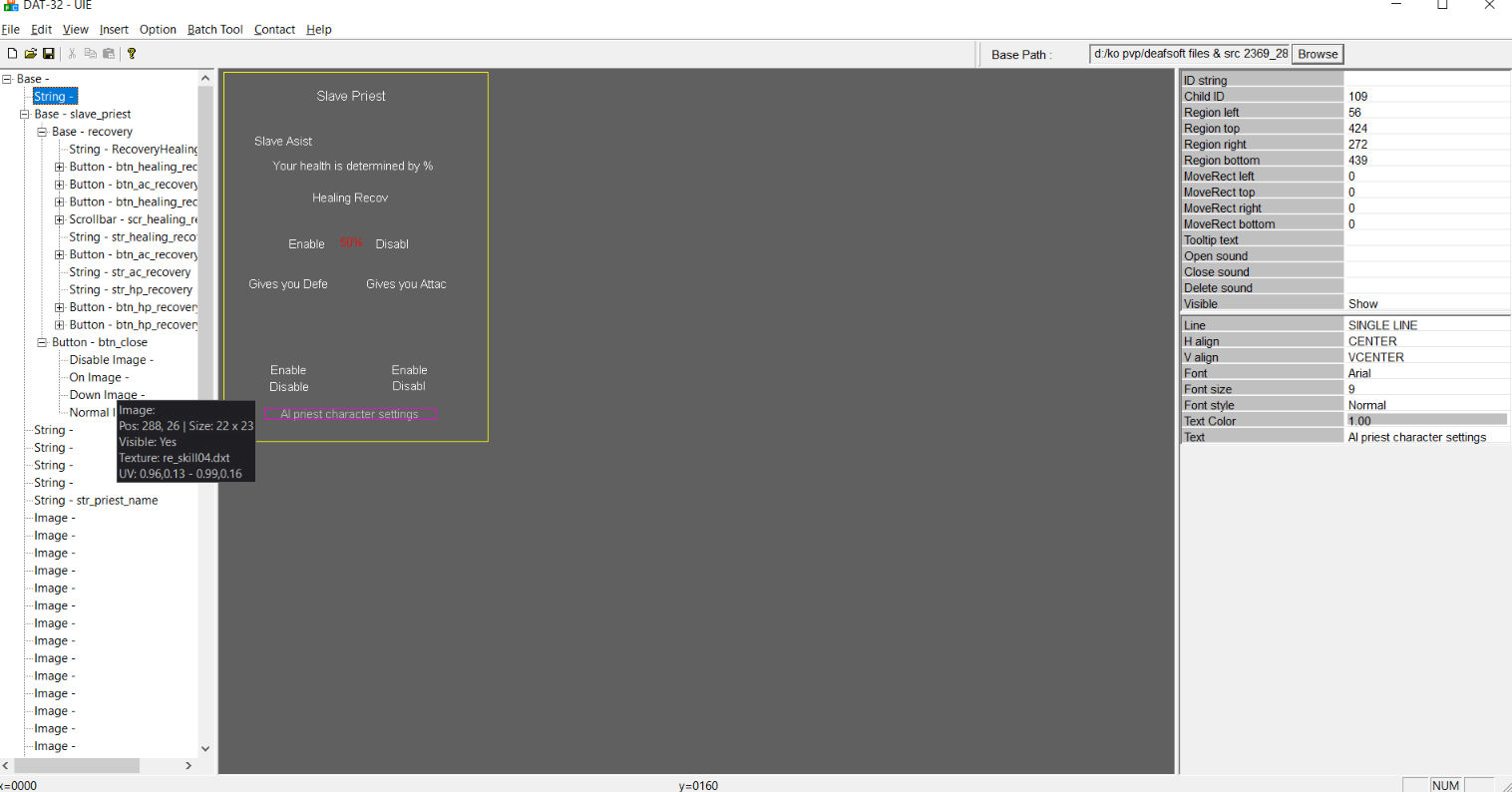Click the scissors Cut icon

(x=72, y=54)
